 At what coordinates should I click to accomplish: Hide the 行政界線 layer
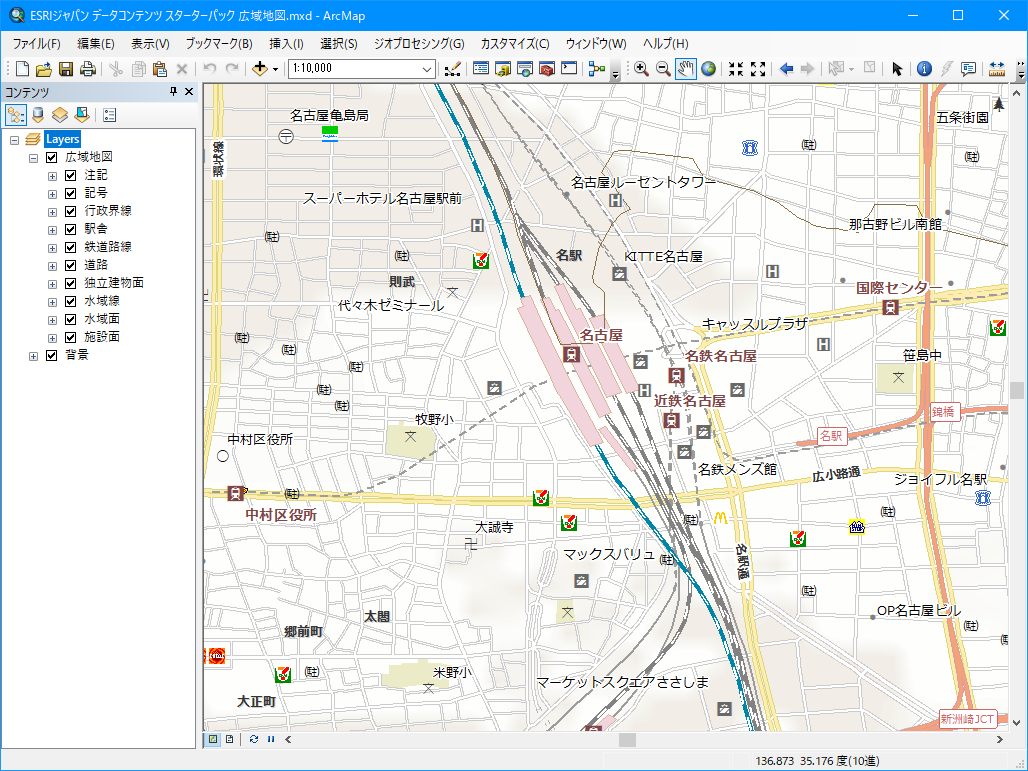coord(71,211)
